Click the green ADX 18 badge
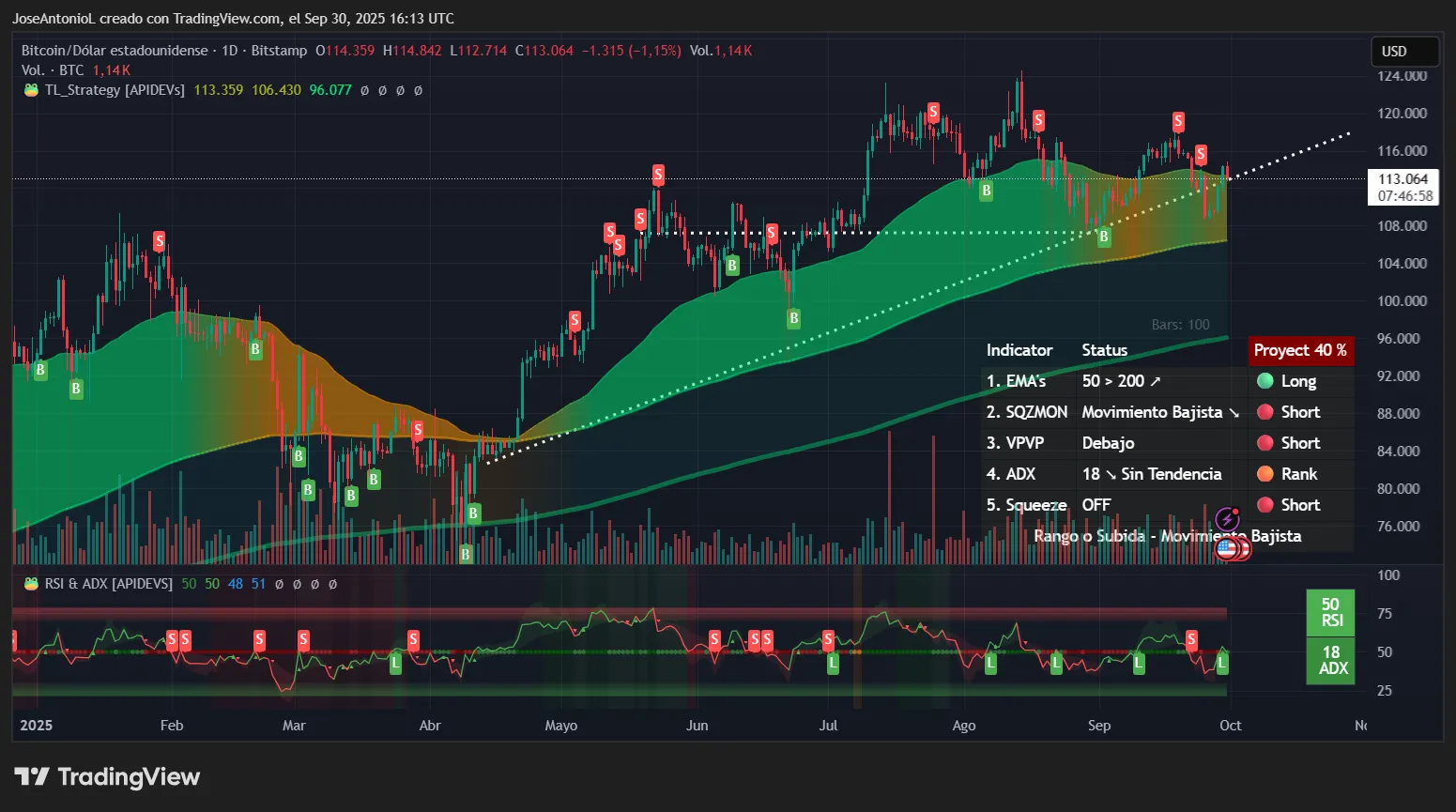The height and width of the screenshot is (812, 1456). [x=1330, y=662]
